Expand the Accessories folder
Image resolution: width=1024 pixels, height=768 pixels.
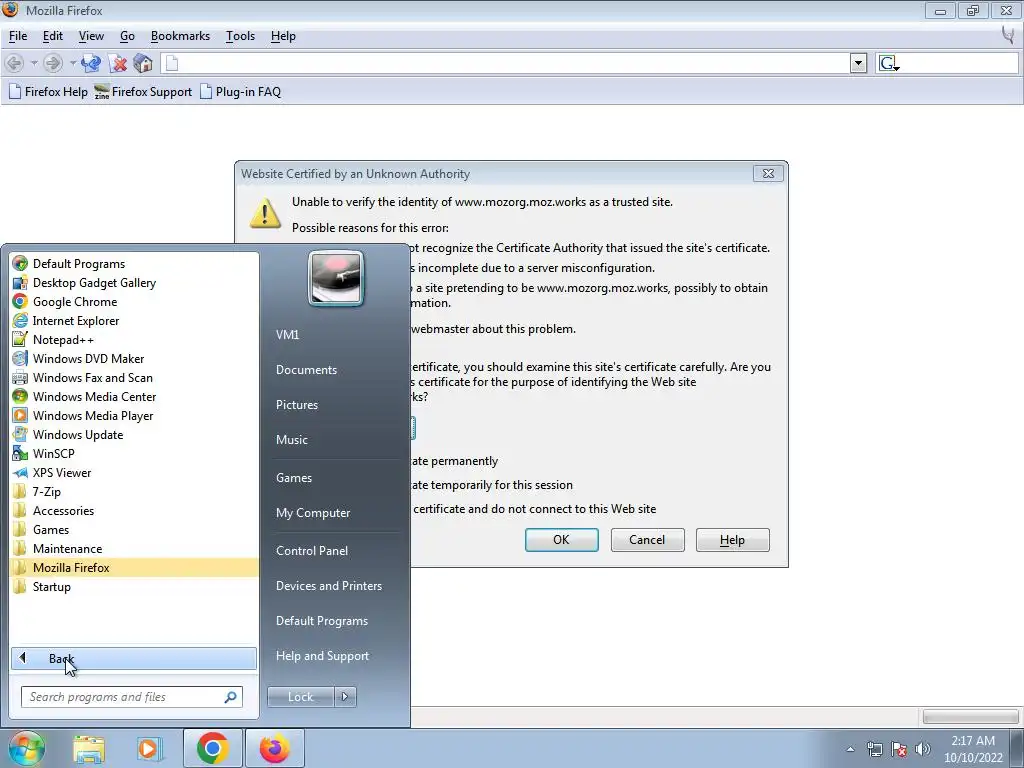134,511
